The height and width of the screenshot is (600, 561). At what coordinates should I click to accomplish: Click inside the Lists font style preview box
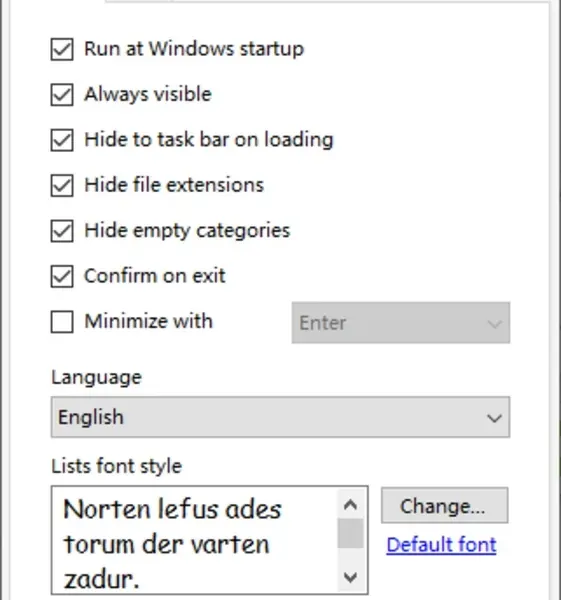194,540
